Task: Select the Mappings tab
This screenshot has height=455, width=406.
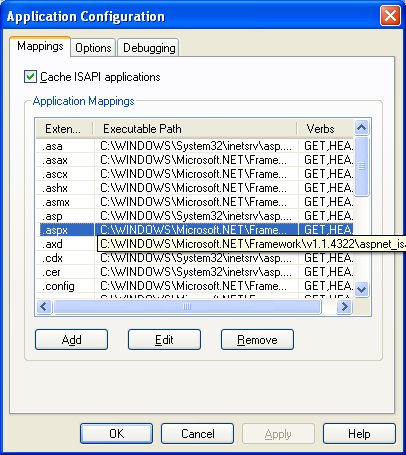Action: point(40,46)
